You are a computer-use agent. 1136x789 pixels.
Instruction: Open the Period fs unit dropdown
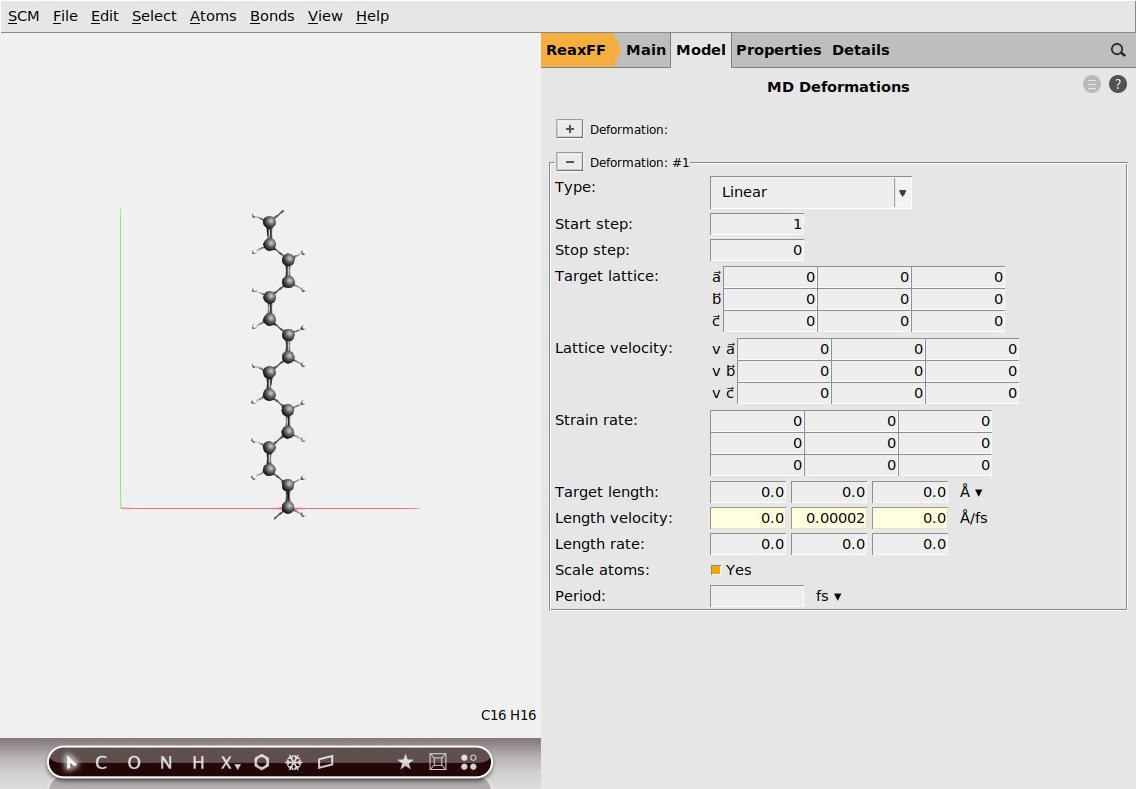coord(829,596)
